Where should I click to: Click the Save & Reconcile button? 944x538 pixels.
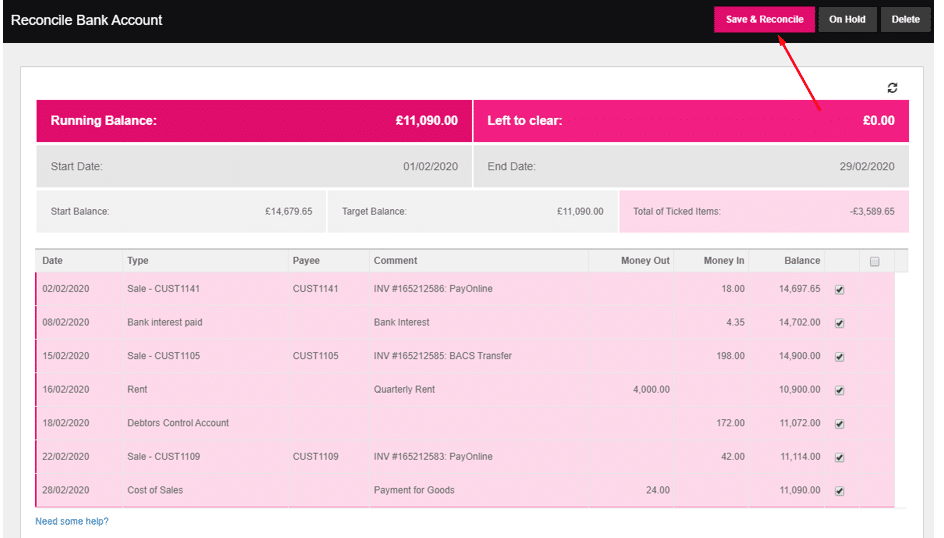tap(764, 19)
